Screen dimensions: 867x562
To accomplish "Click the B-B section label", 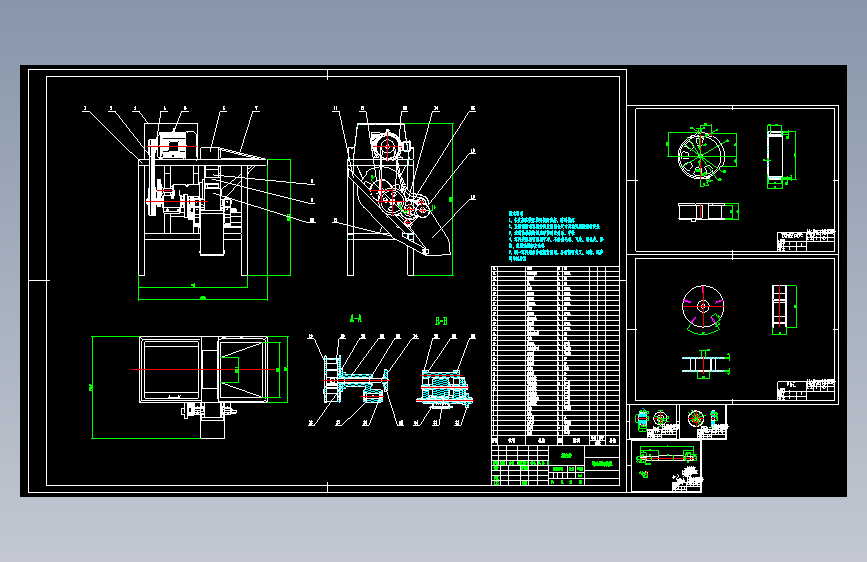I will [x=441, y=321].
